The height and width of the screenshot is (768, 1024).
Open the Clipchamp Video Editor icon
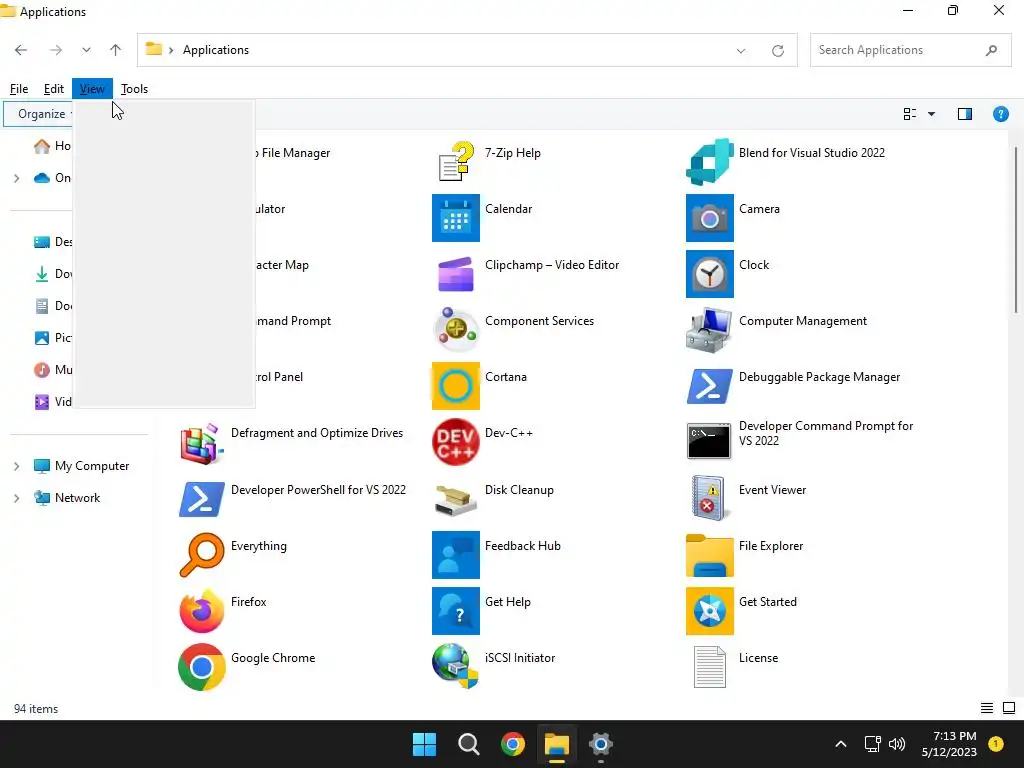(x=455, y=274)
